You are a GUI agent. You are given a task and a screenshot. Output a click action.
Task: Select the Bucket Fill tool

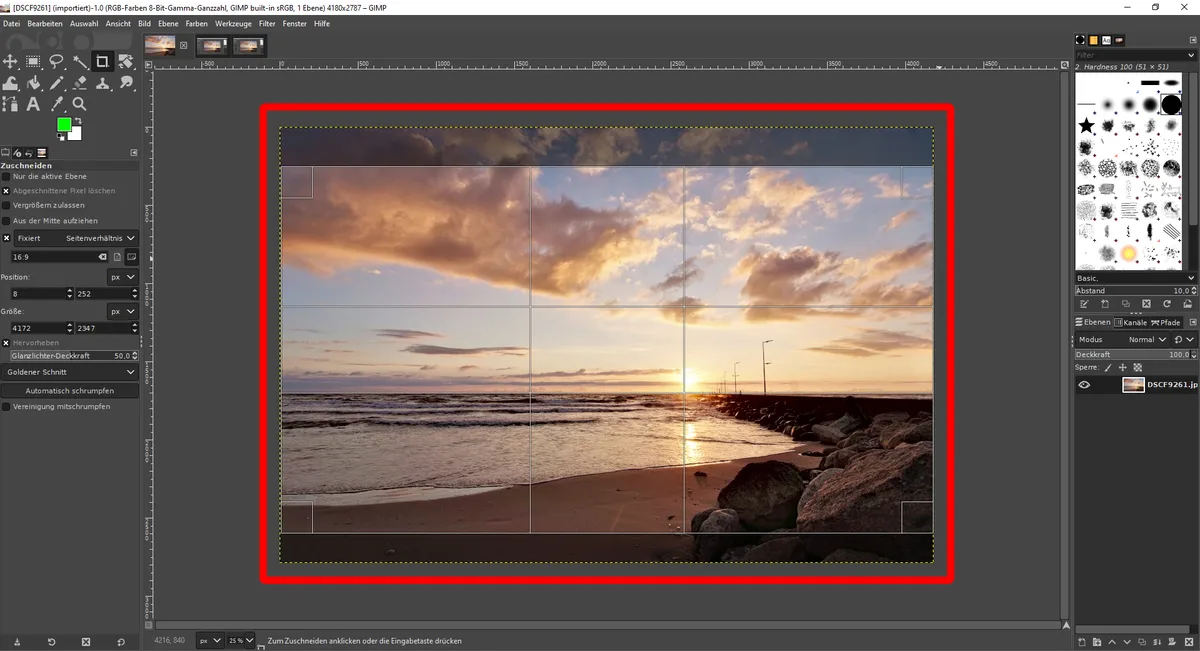(33, 83)
